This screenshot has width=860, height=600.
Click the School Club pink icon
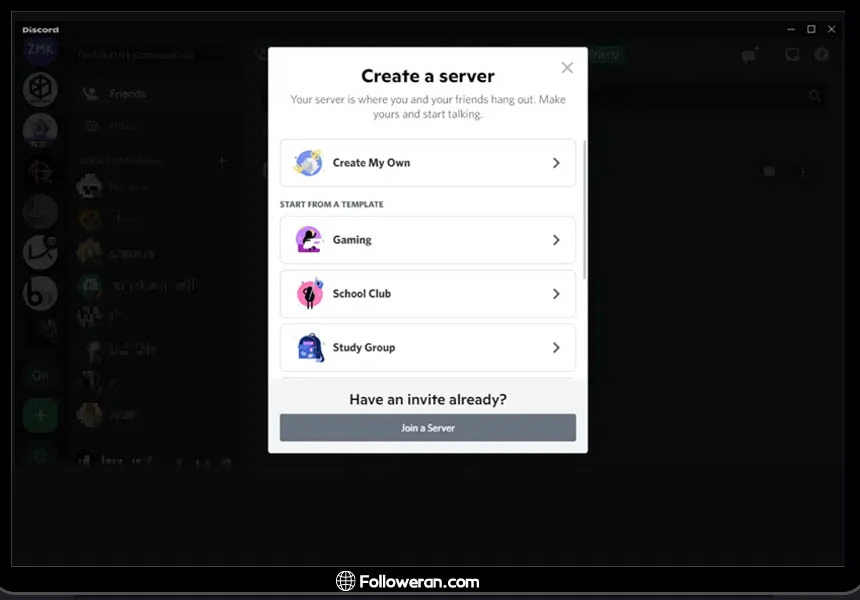(x=310, y=293)
